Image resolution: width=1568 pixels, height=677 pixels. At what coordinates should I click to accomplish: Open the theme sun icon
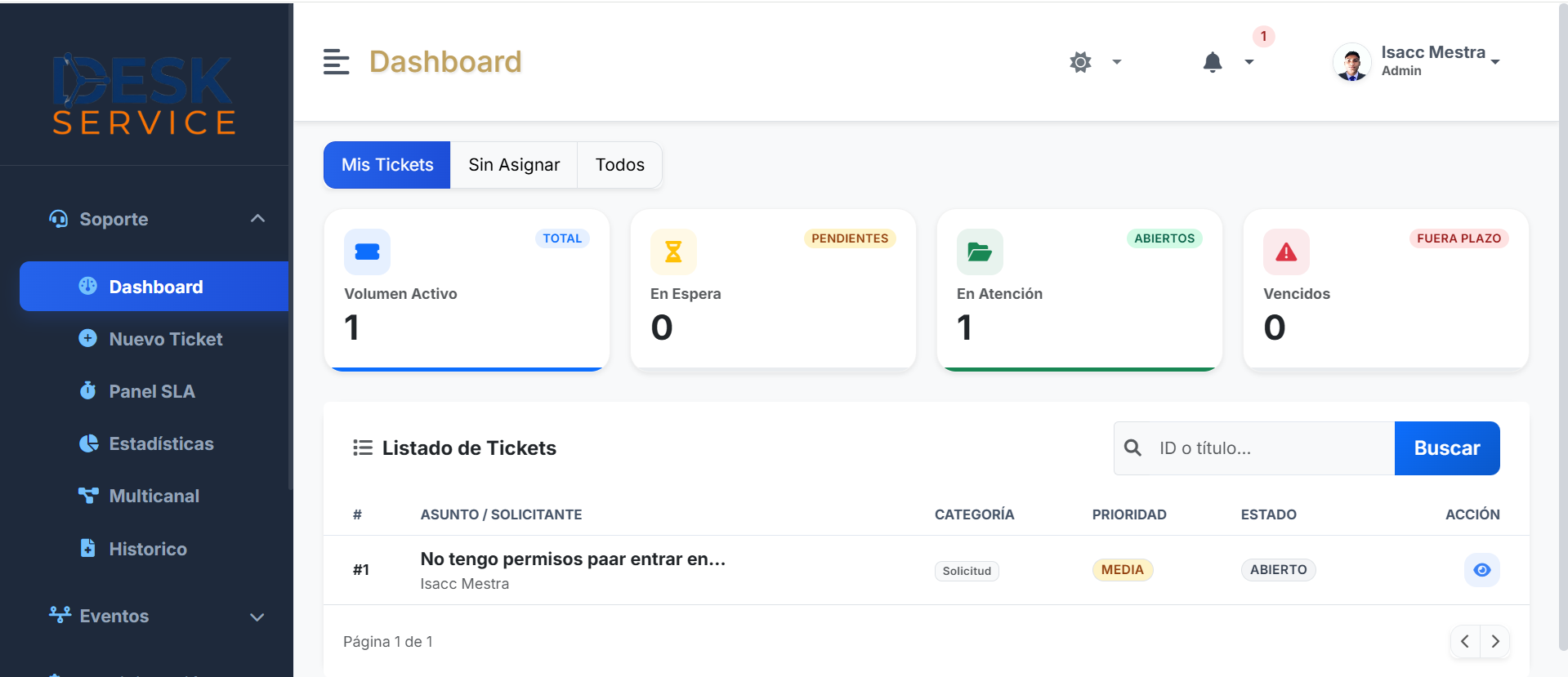(x=1080, y=62)
